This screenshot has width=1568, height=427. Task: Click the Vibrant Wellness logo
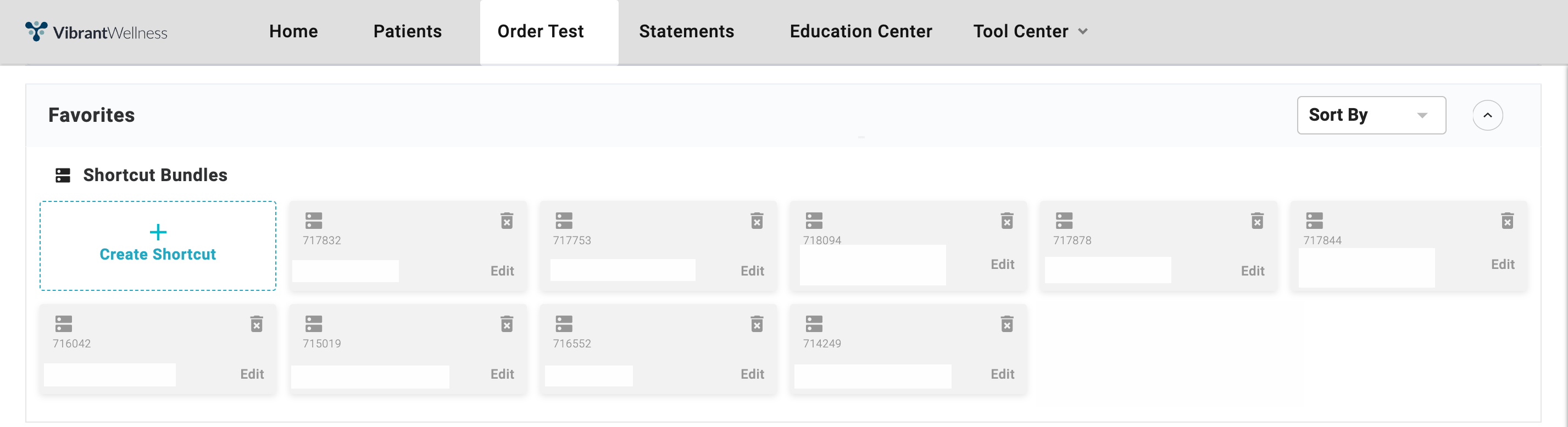click(x=96, y=32)
